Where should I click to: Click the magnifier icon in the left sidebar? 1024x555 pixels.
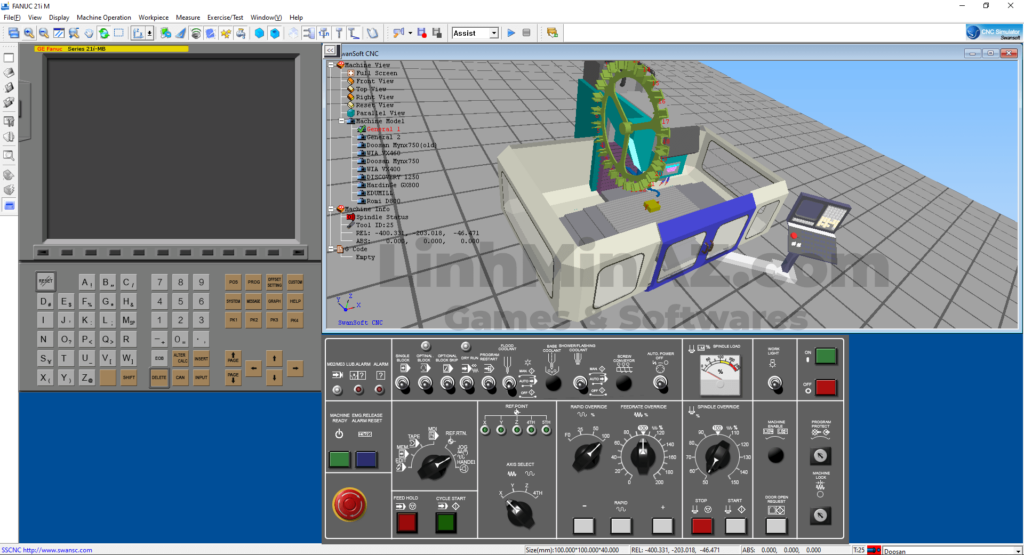pos(9,155)
